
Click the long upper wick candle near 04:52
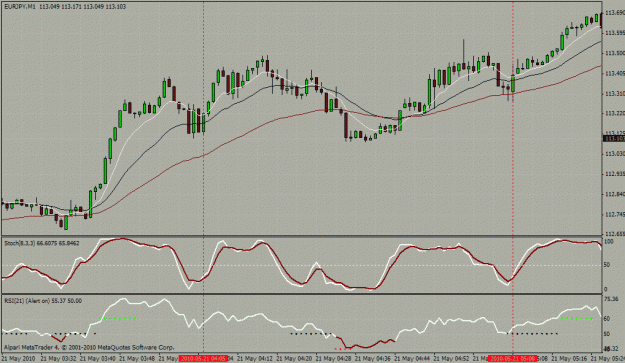tap(464, 55)
